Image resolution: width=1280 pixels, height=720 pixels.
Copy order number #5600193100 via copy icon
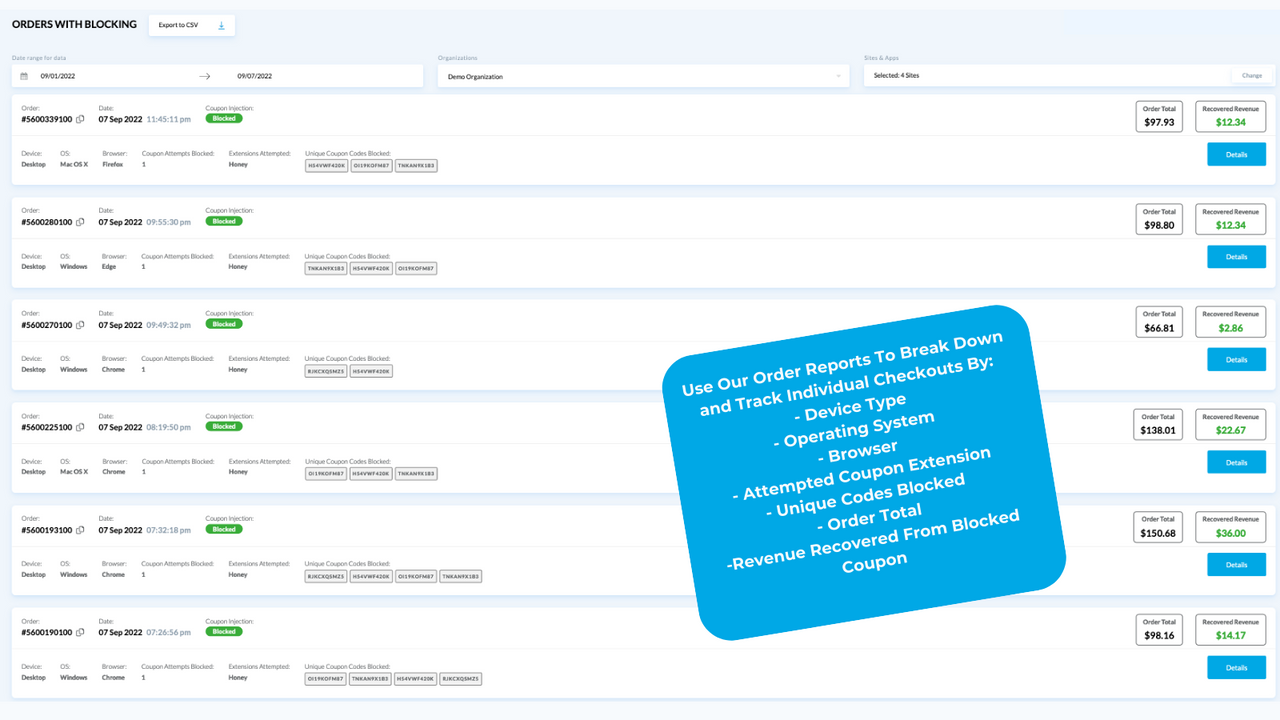pos(80,530)
